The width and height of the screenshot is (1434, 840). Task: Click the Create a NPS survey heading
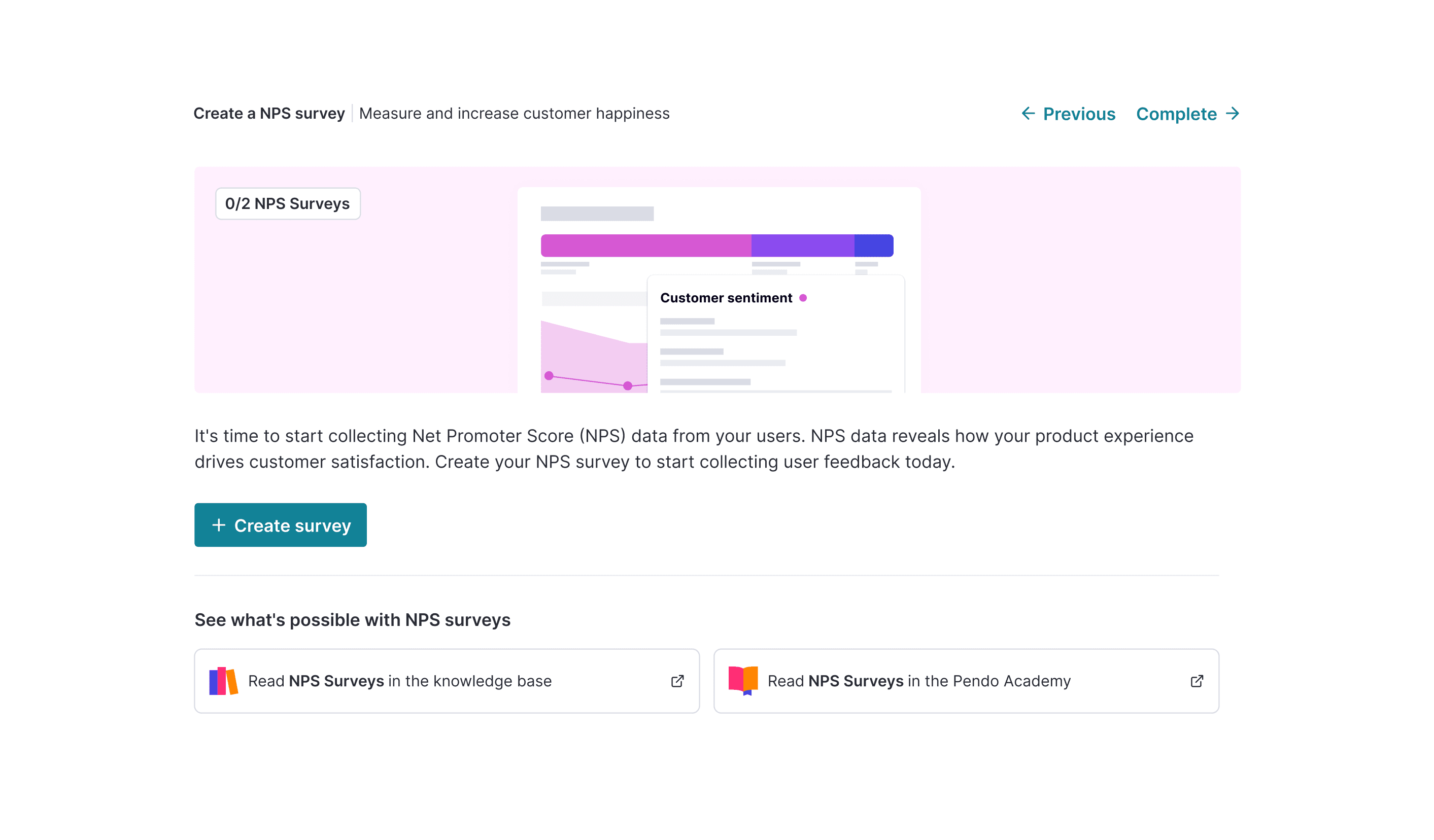[x=269, y=114]
